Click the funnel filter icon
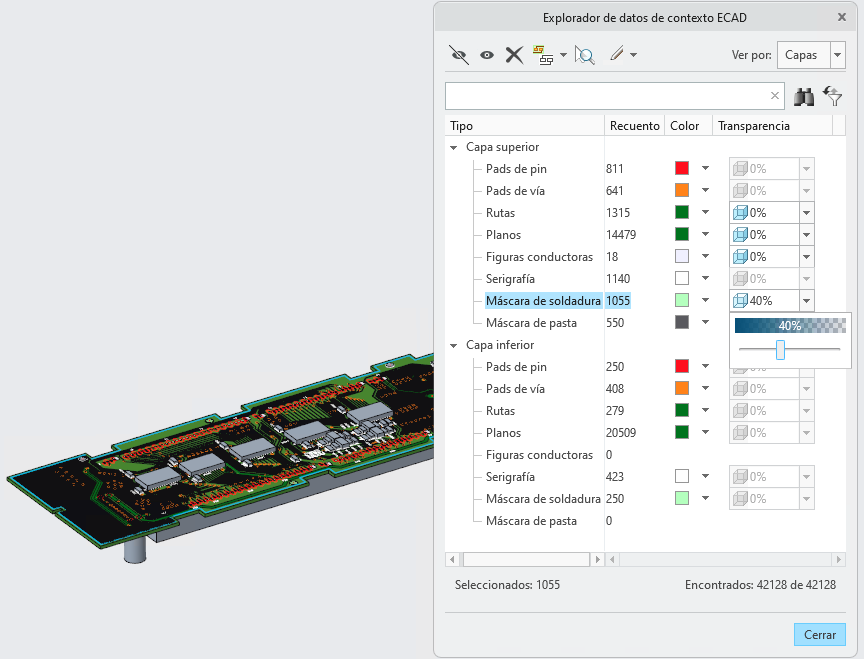 [833, 96]
